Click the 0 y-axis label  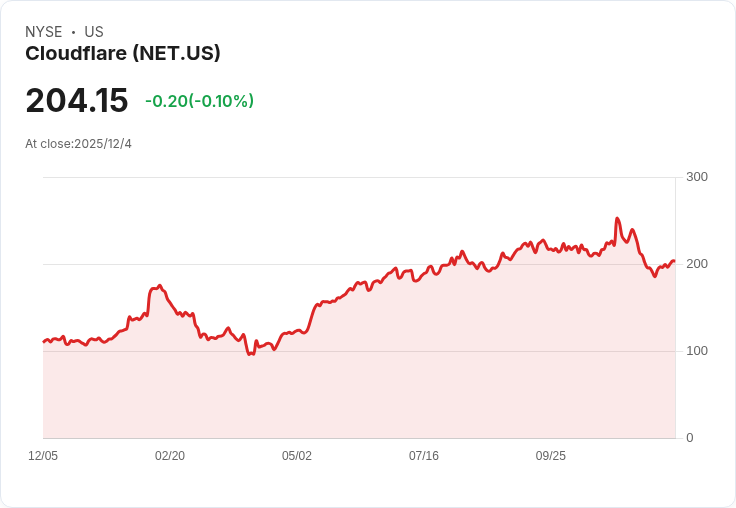[690, 438]
